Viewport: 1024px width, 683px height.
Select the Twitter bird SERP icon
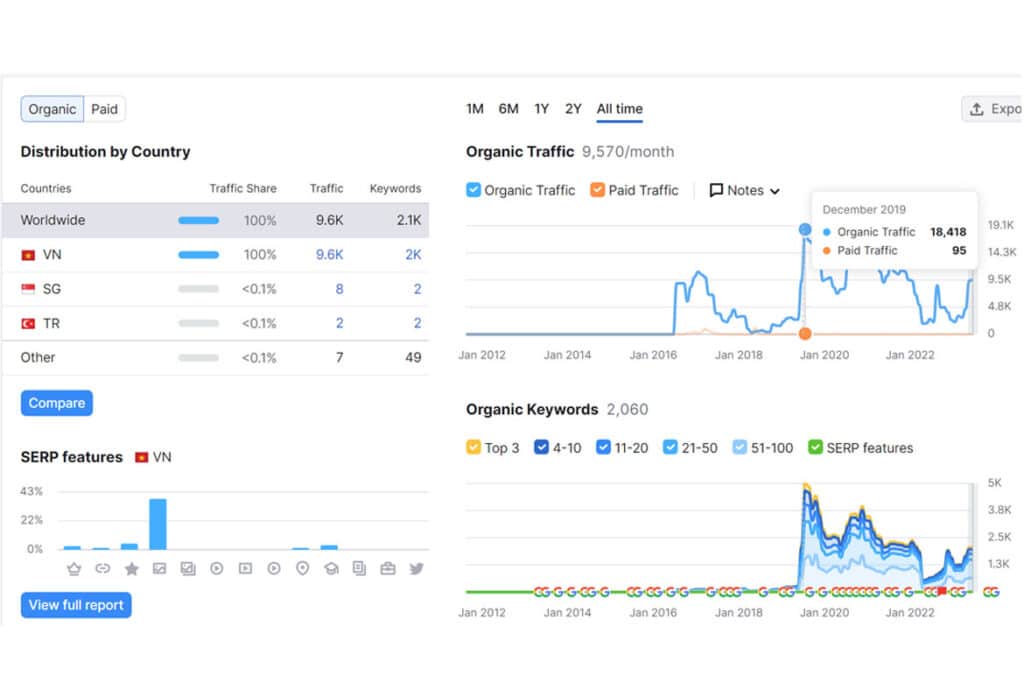pos(416,569)
